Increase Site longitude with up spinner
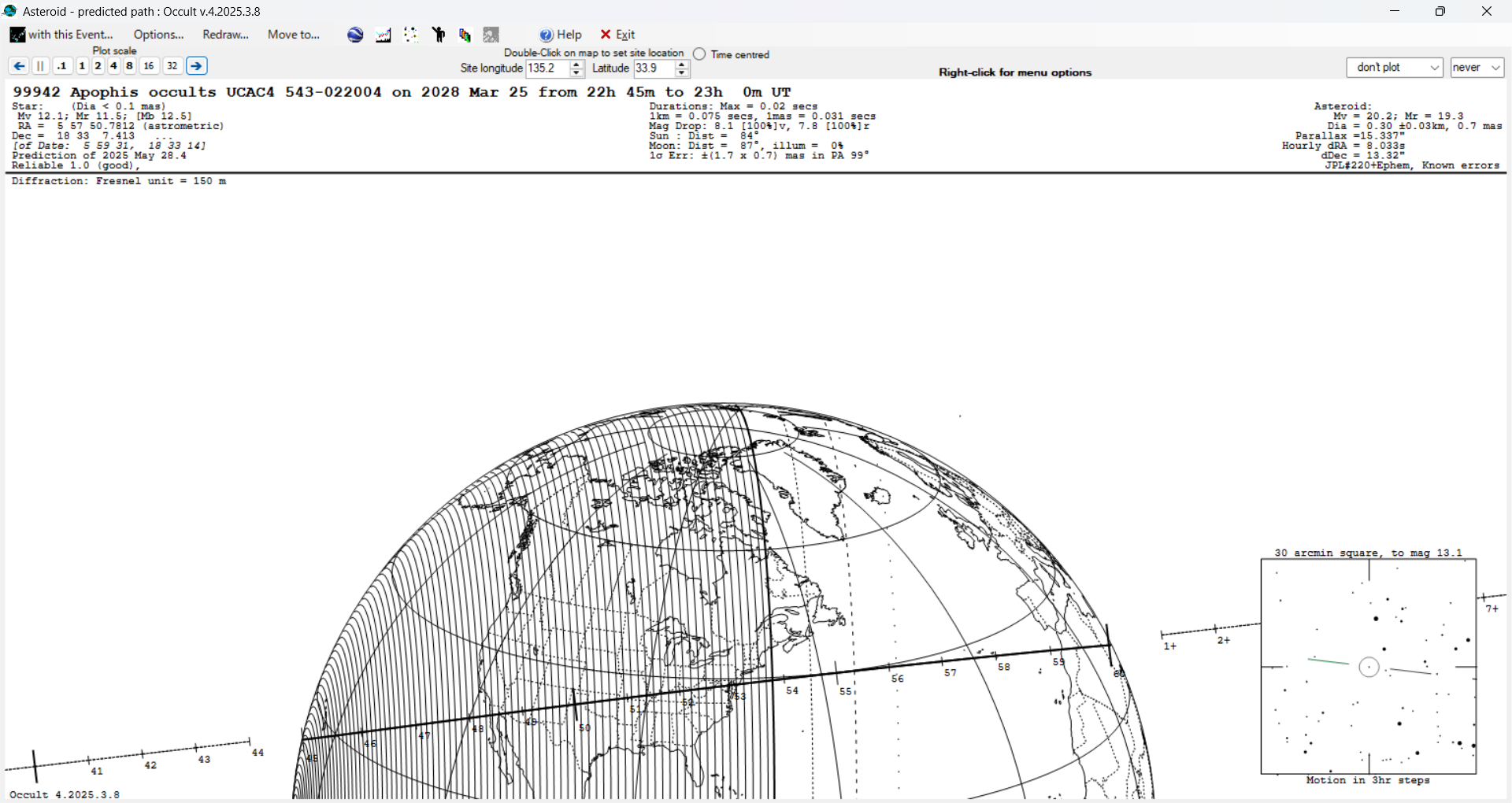This screenshot has height=803, width=1512. click(576, 65)
